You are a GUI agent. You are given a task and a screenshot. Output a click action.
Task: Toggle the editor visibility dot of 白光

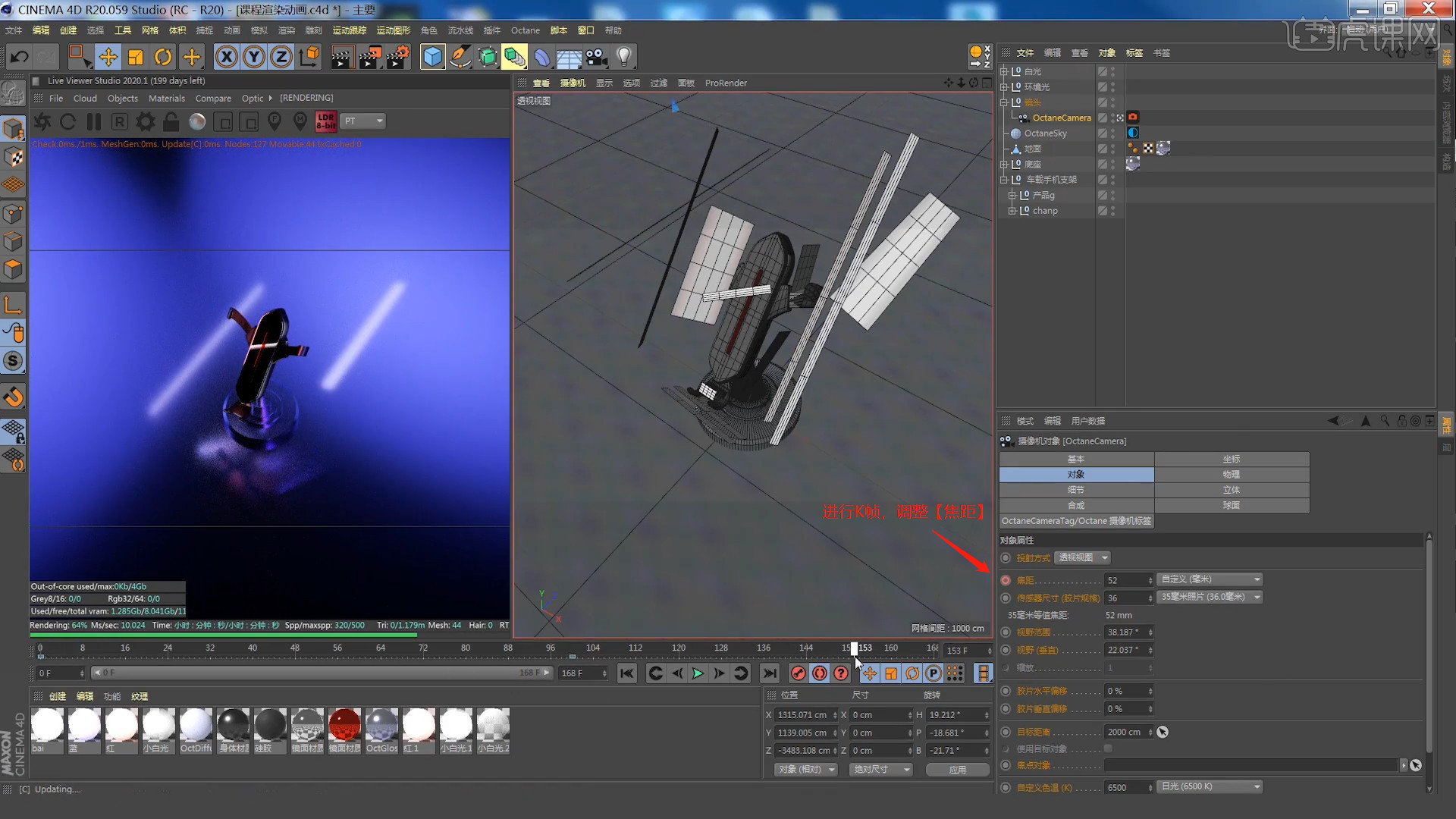pyautogui.click(x=1112, y=70)
